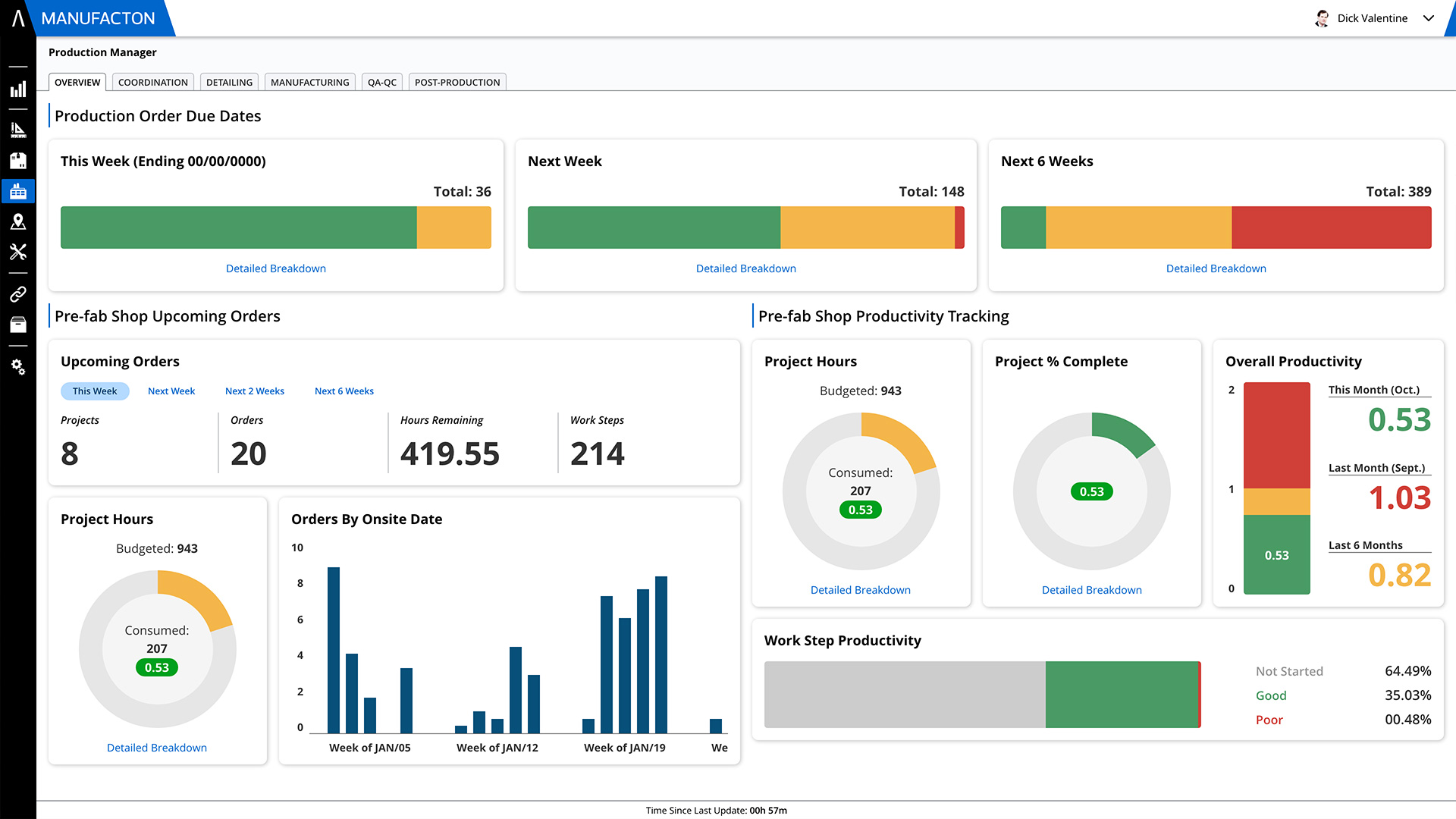Expand the Dick Valentine user menu chevron
This screenshot has height=819, width=1456.
[x=1429, y=18]
